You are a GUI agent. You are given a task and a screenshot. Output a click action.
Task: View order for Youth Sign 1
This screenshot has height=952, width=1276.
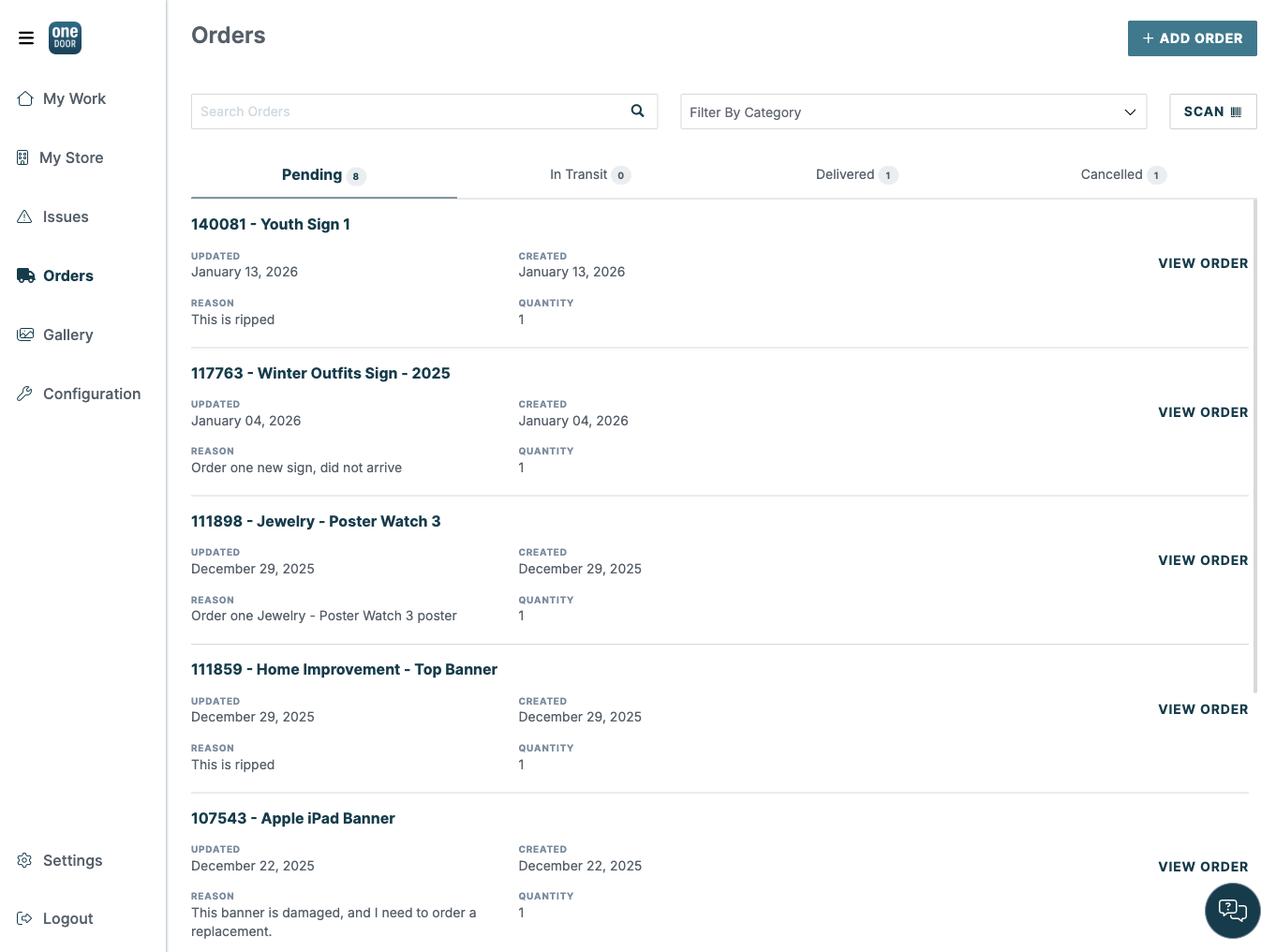1202,264
